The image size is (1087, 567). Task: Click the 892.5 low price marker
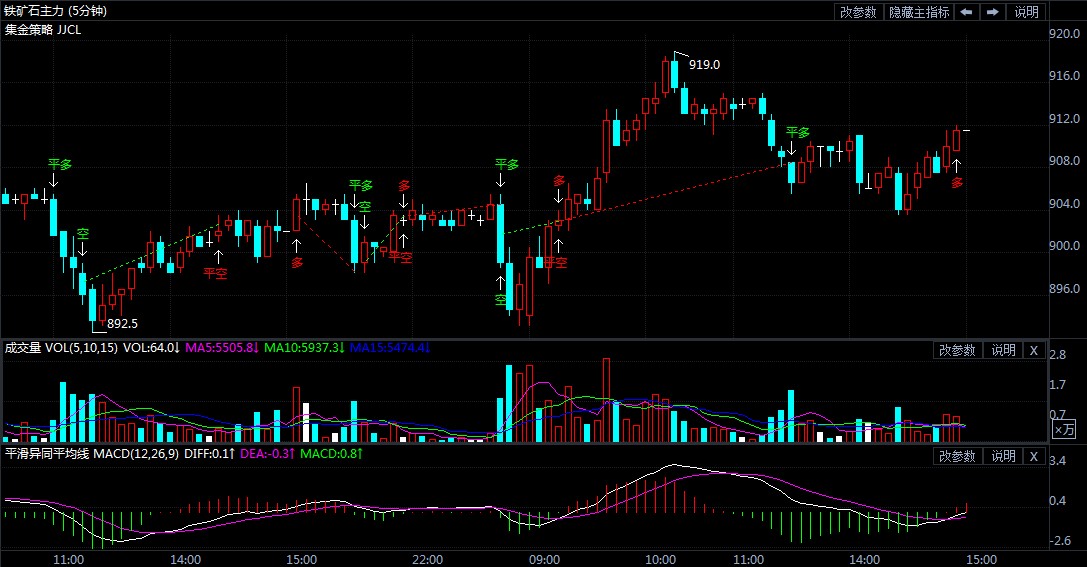[x=121, y=324]
